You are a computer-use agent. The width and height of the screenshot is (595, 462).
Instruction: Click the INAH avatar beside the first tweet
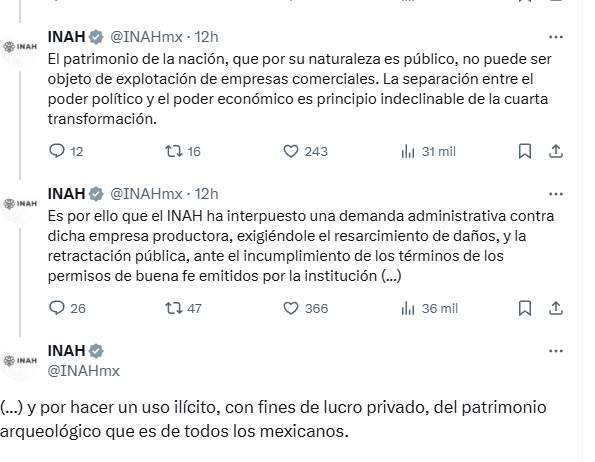point(20,47)
